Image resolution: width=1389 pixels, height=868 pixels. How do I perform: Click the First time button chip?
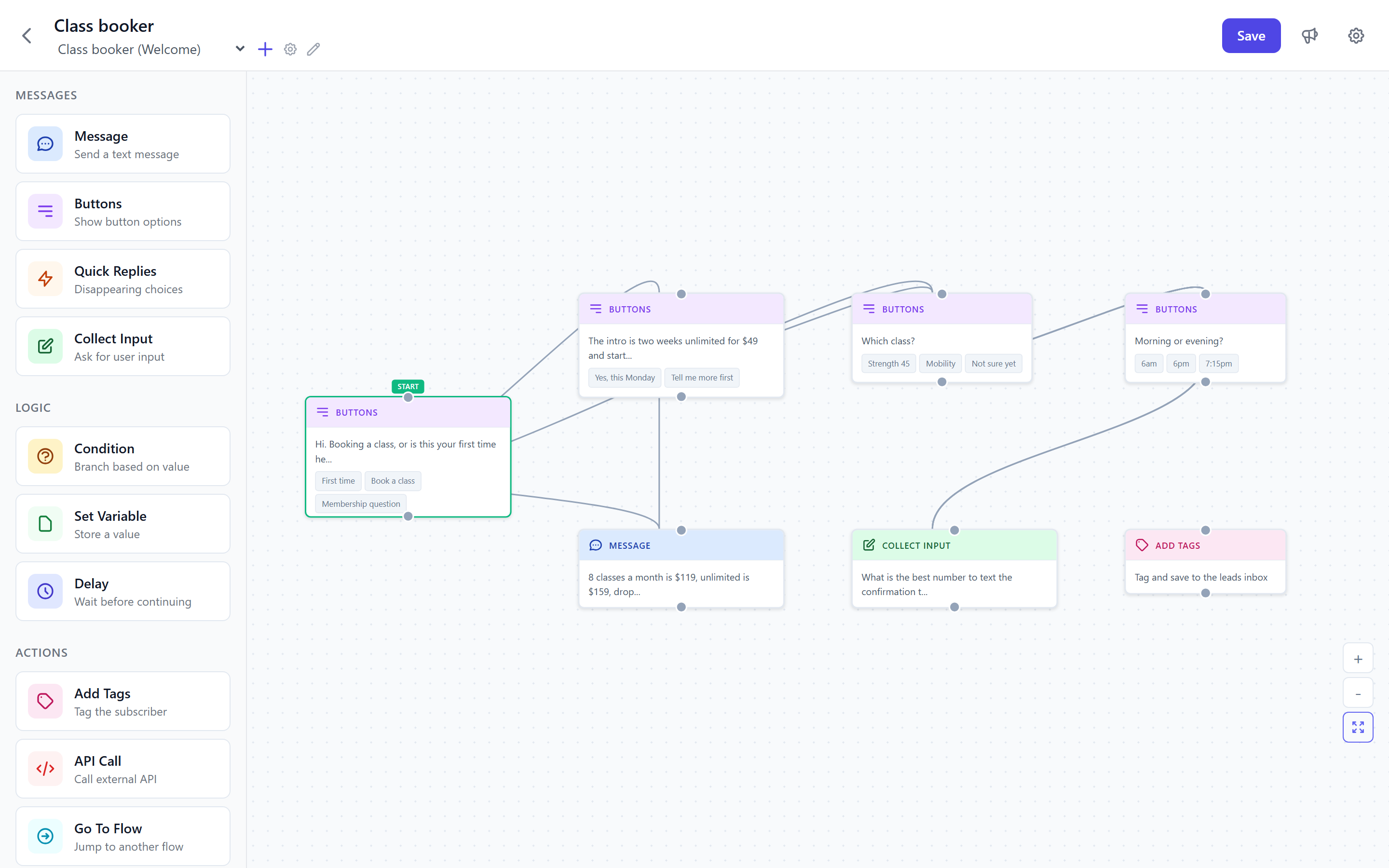(x=338, y=481)
